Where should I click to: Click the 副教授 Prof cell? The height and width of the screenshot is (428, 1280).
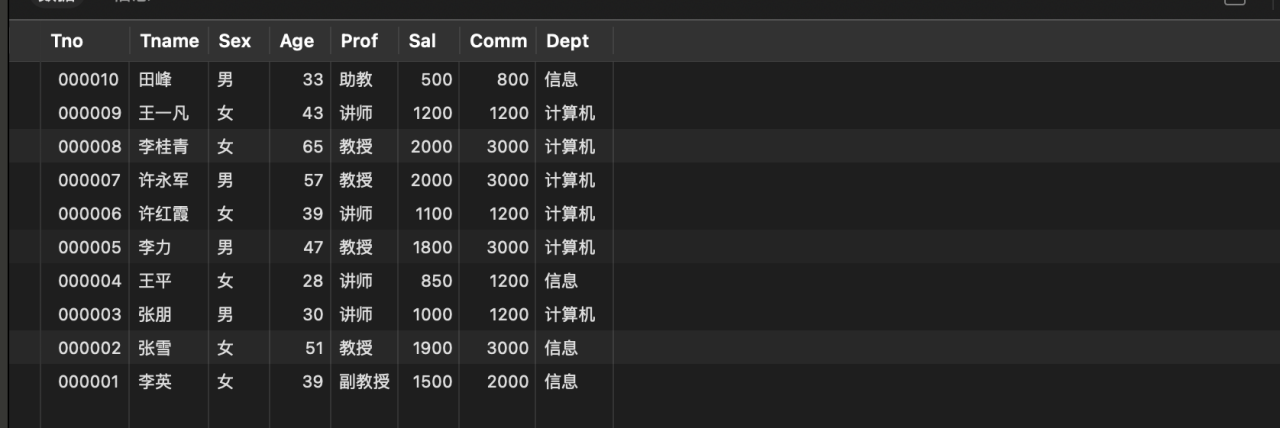(364, 381)
